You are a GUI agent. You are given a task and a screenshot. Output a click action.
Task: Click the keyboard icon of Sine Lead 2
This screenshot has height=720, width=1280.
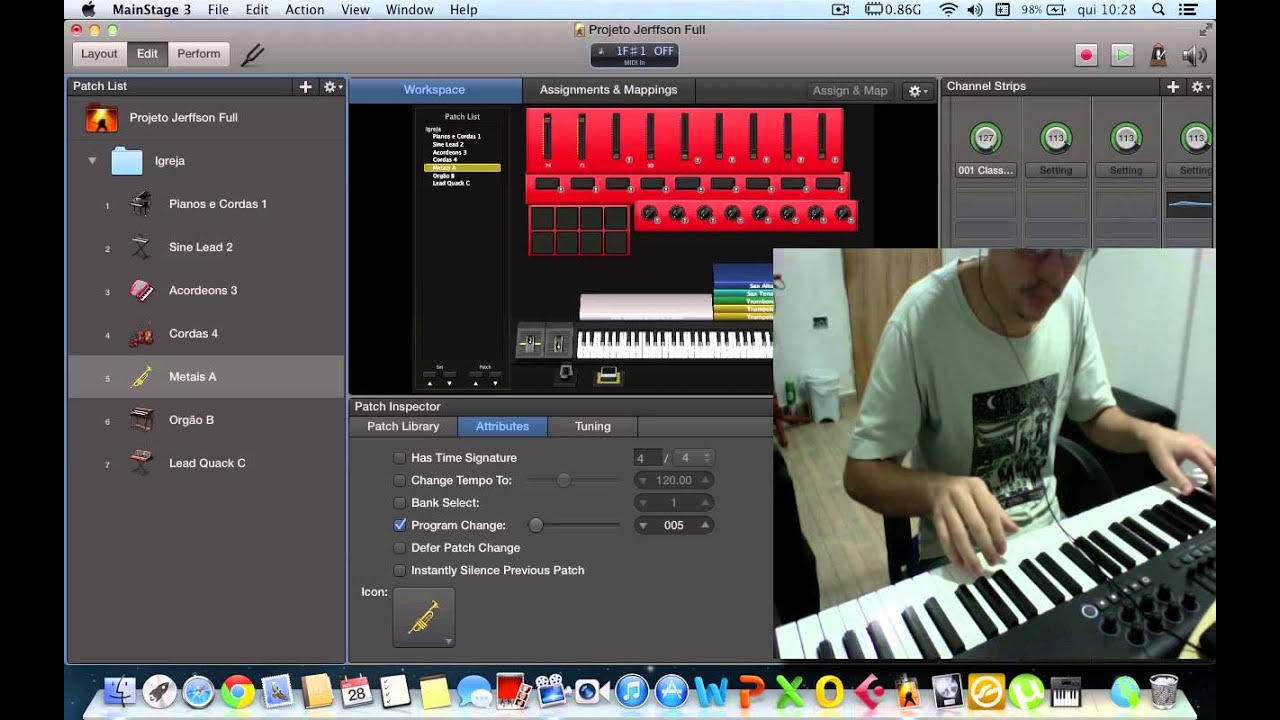pyautogui.click(x=141, y=247)
